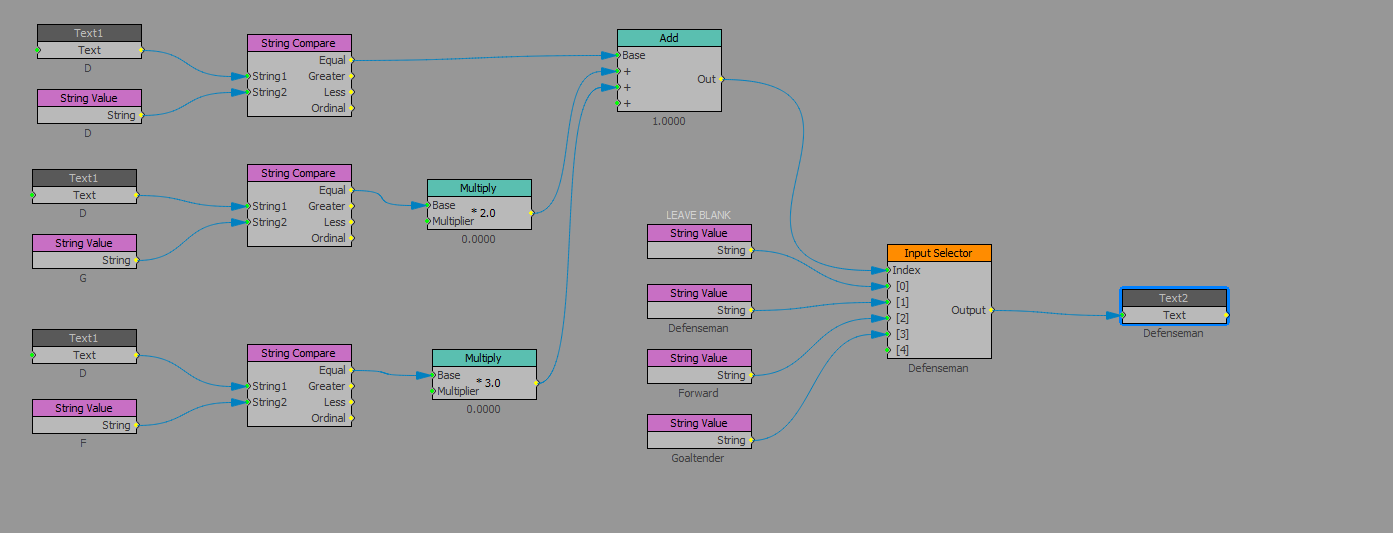This screenshot has width=1393, height=533.
Task: Click the G label under String Value
Action: 83,278
